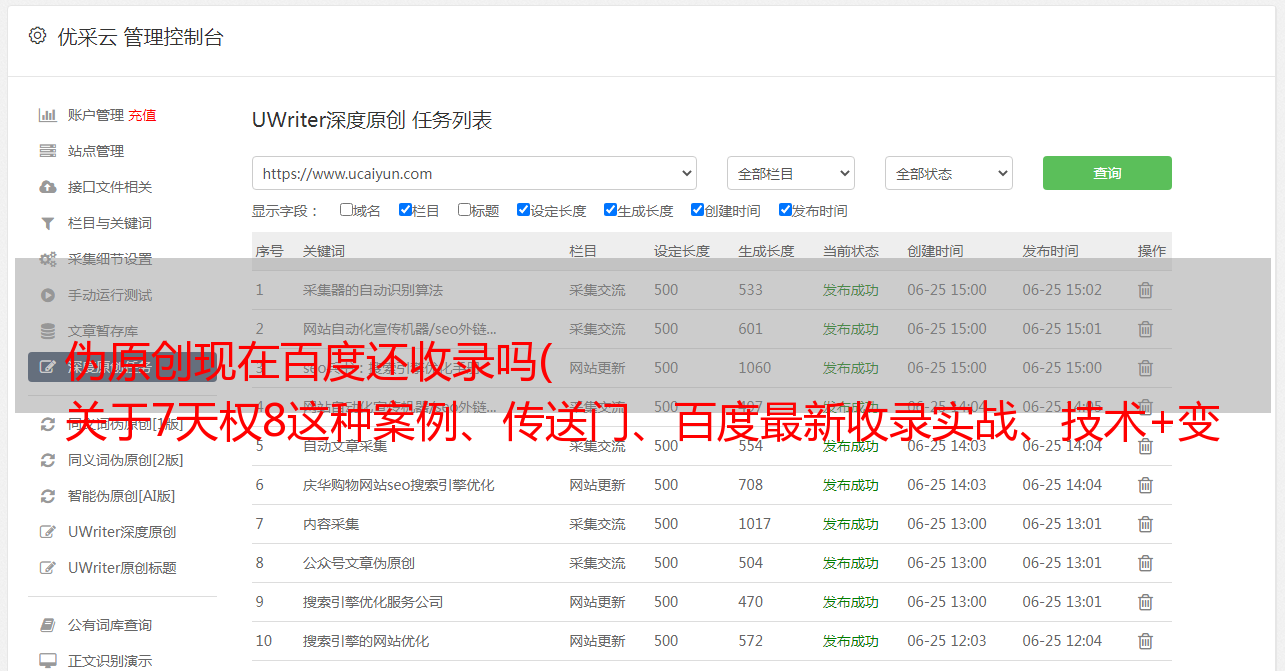Image resolution: width=1285 pixels, height=671 pixels.
Task: Click generated length value 470
Action: 751,602
